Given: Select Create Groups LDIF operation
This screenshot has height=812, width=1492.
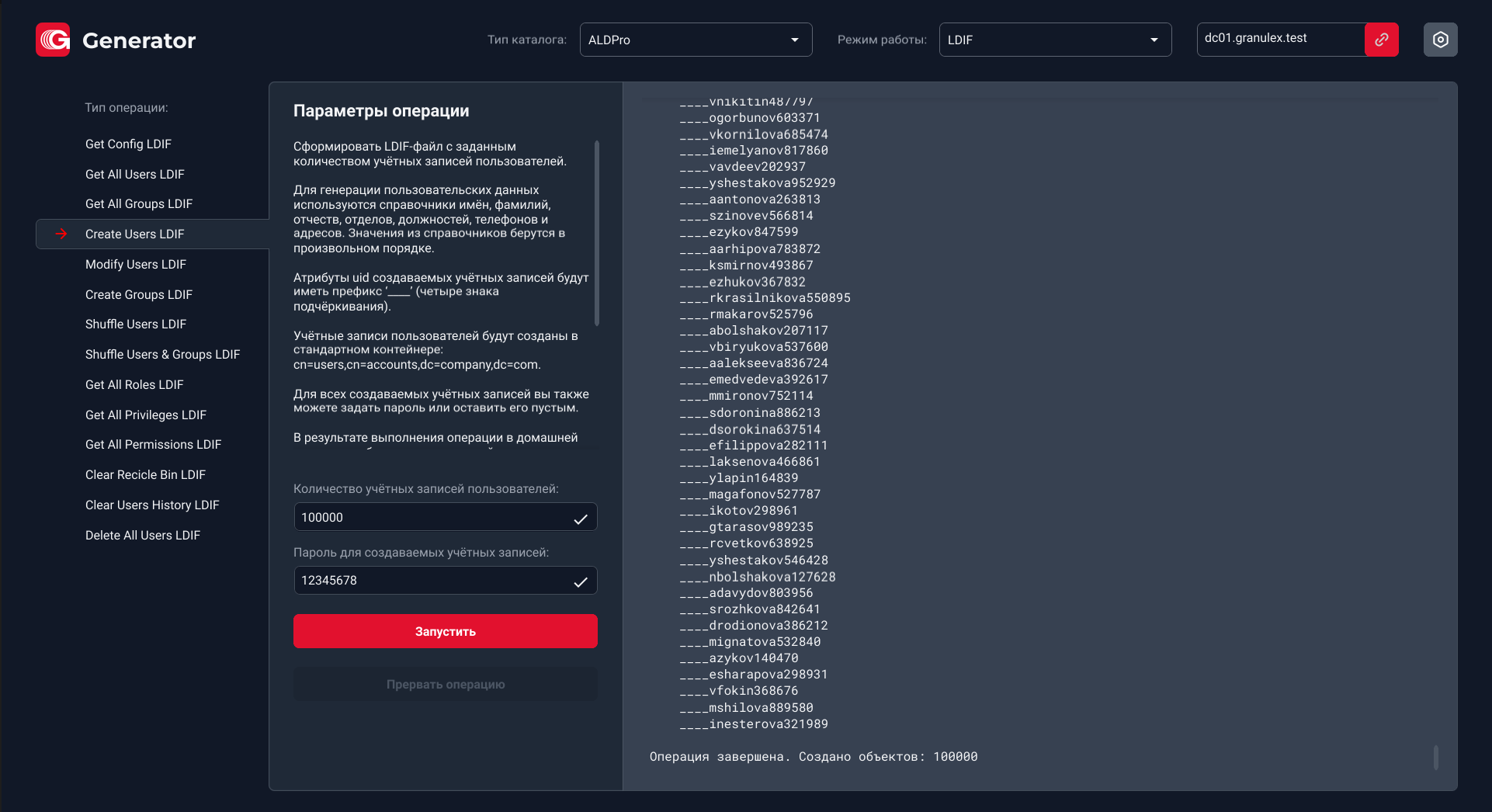Looking at the screenshot, I should click(x=139, y=294).
